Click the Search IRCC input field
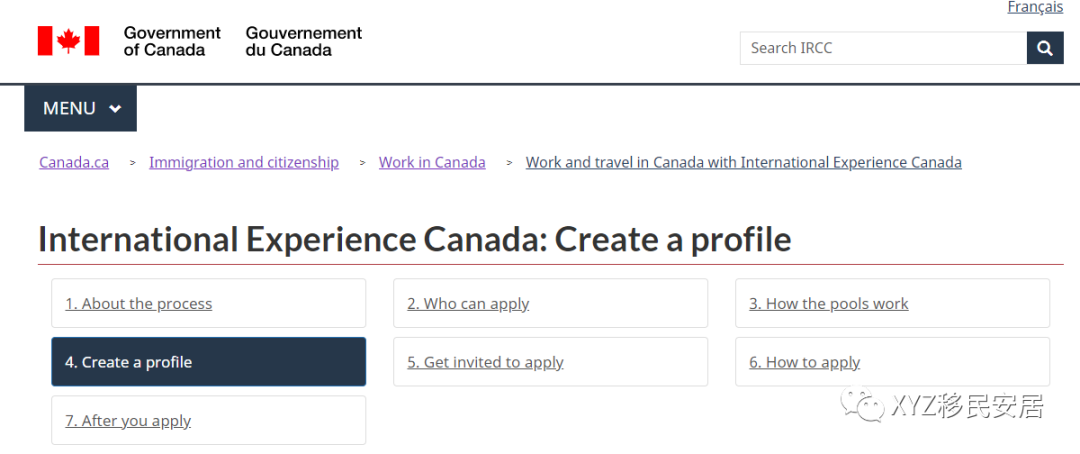 point(883,48)
